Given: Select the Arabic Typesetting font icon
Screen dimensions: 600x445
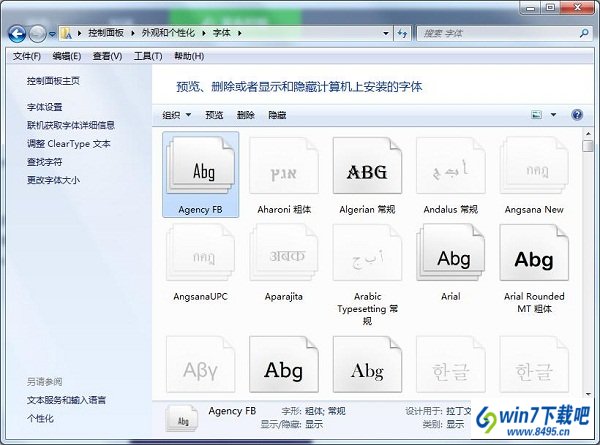Looking at the screenshot, I should point(367,253).
